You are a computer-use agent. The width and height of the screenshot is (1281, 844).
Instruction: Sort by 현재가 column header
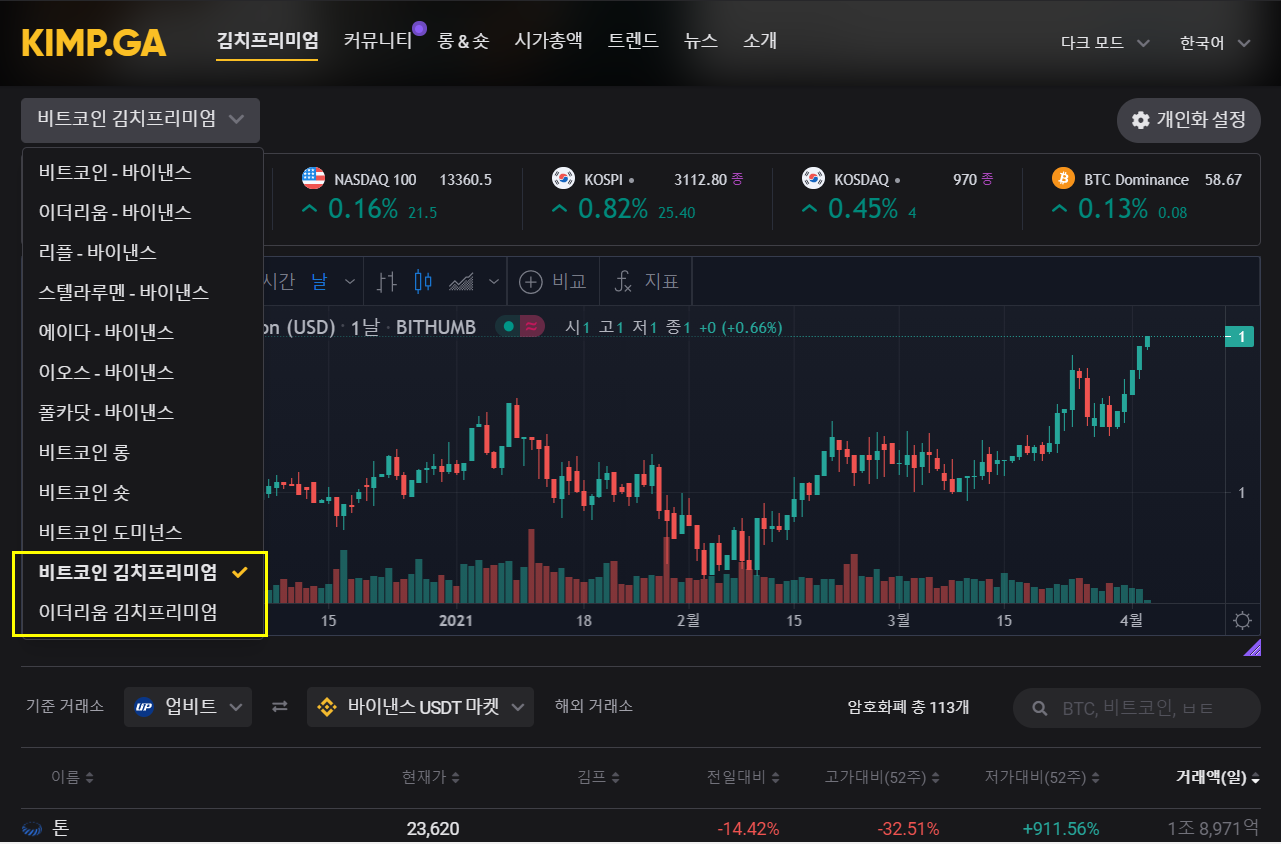[430, 777]
